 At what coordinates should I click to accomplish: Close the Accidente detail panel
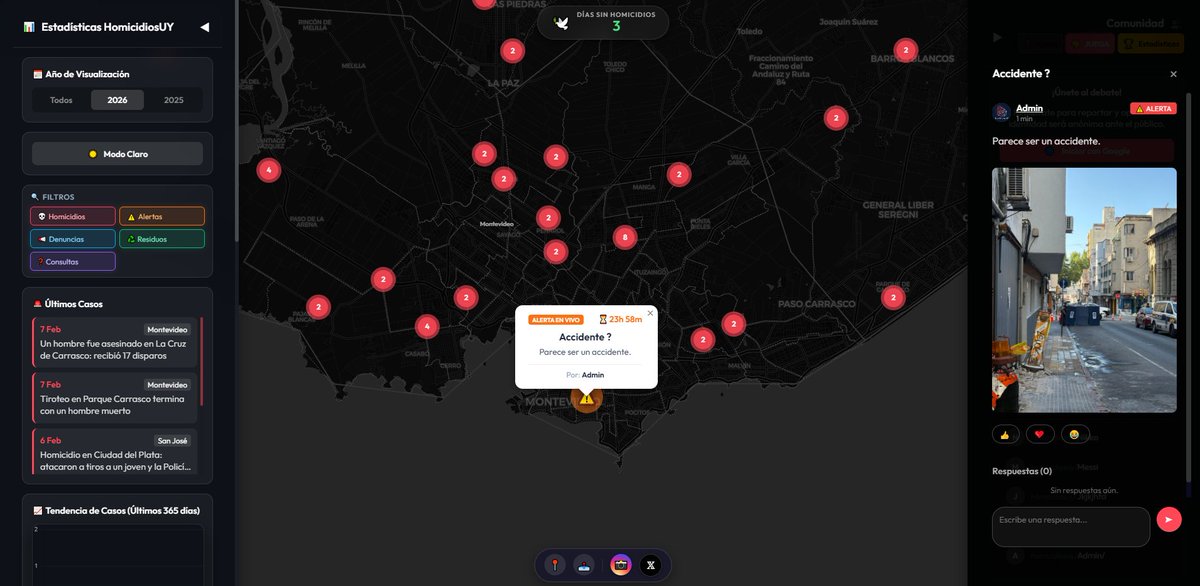click(1173, 74)
